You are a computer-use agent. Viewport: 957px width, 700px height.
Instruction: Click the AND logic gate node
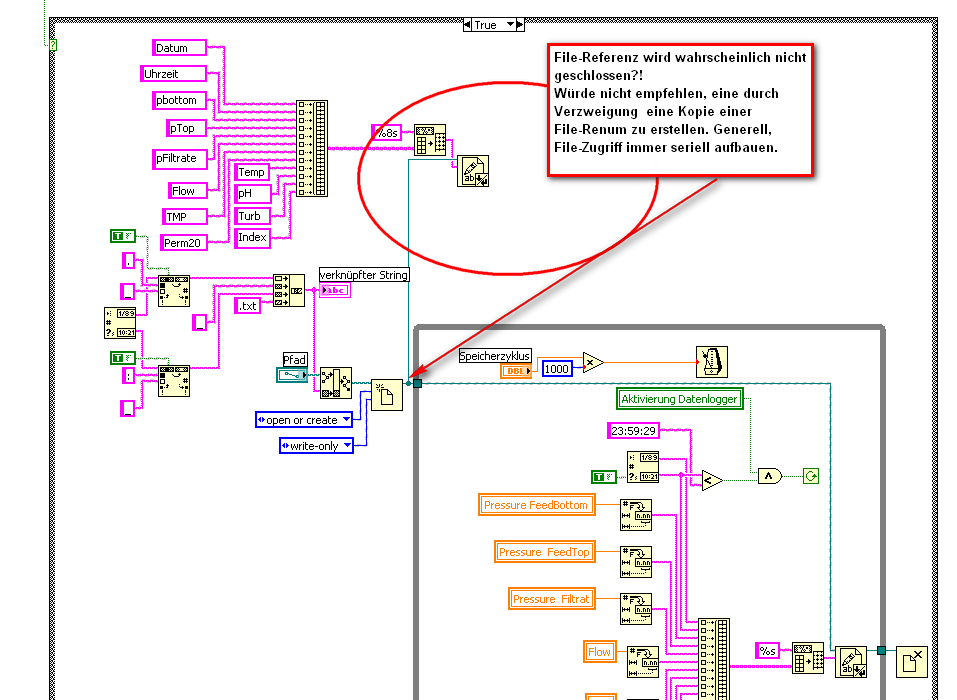pyautogui.click(x=770, y=476)
